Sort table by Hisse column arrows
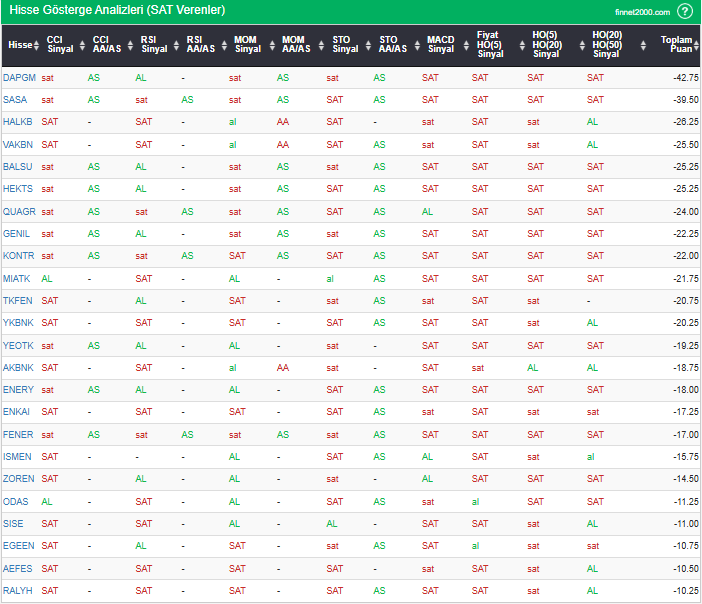The image size is (702, 604). [x=36, y=45]
